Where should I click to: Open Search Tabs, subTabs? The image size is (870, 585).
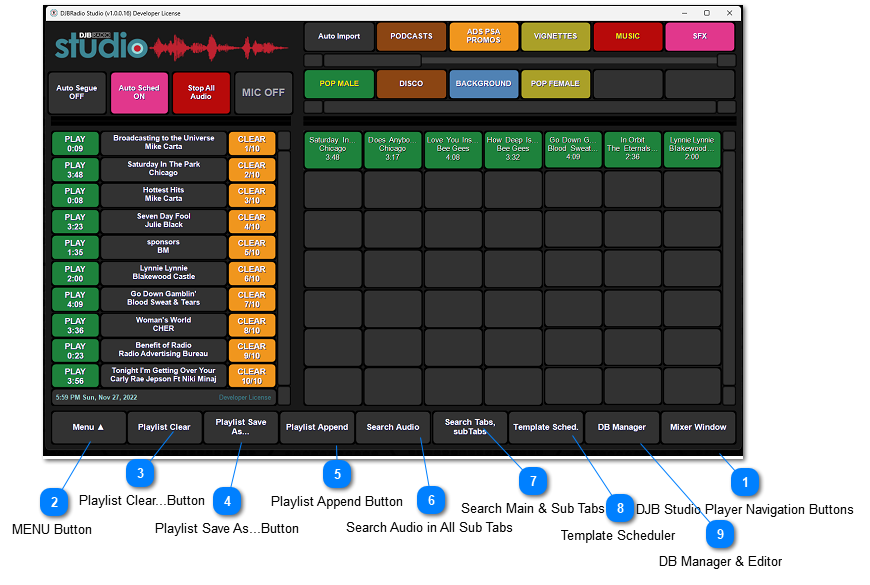pos(469,427)
